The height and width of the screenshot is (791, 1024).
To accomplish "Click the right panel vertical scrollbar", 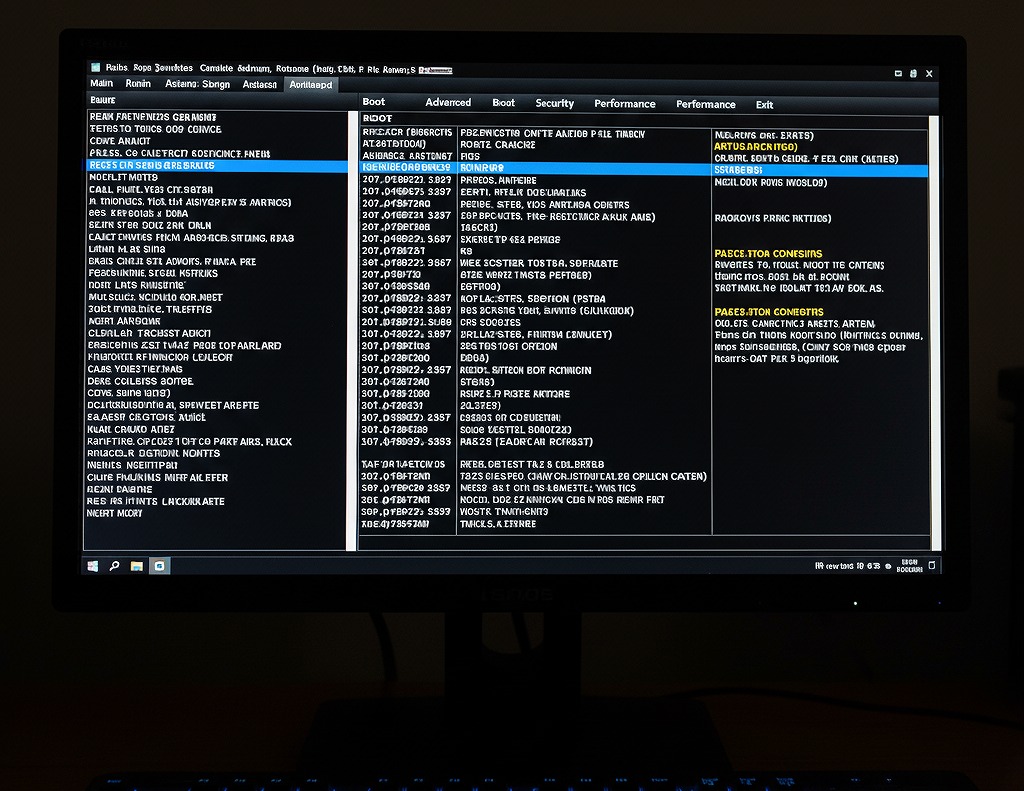I will [x=935, y=330].
